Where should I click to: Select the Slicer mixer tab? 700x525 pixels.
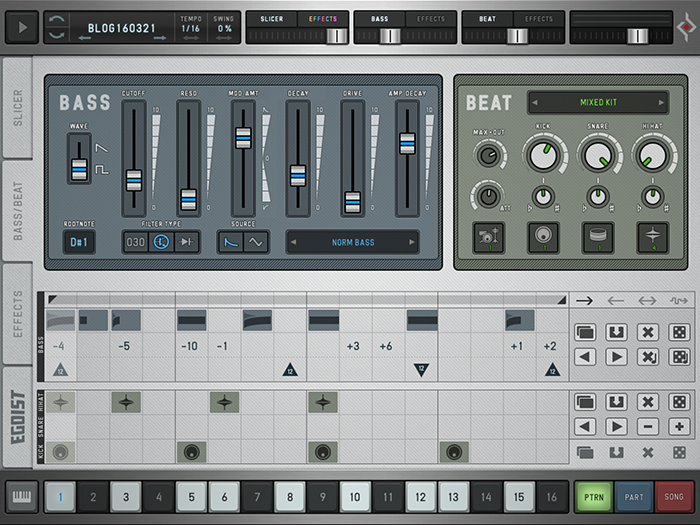271,19
